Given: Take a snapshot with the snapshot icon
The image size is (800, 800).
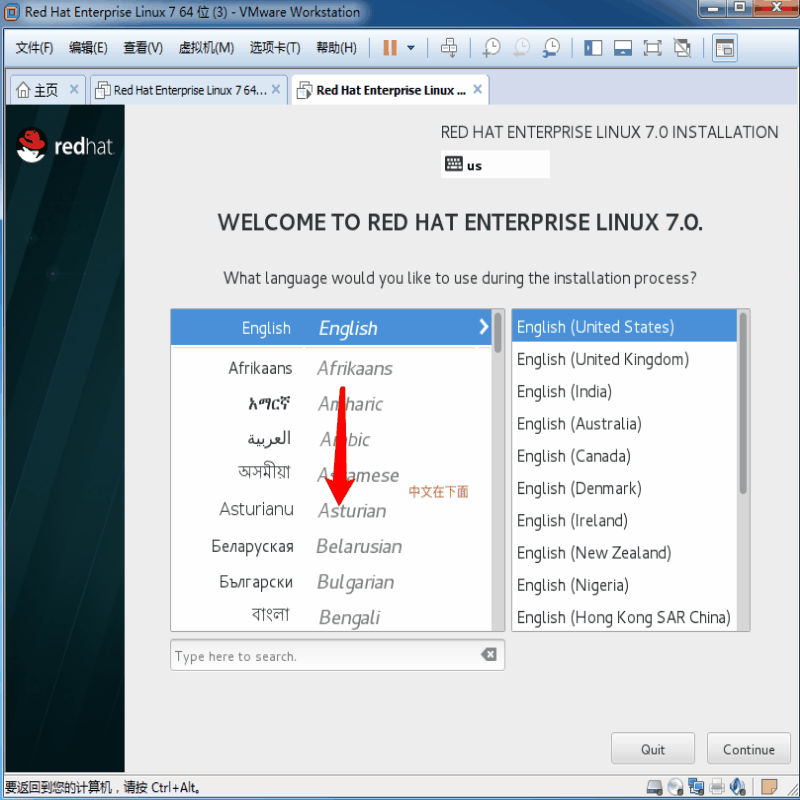Looking at the screenshot, I should [492, 48].
